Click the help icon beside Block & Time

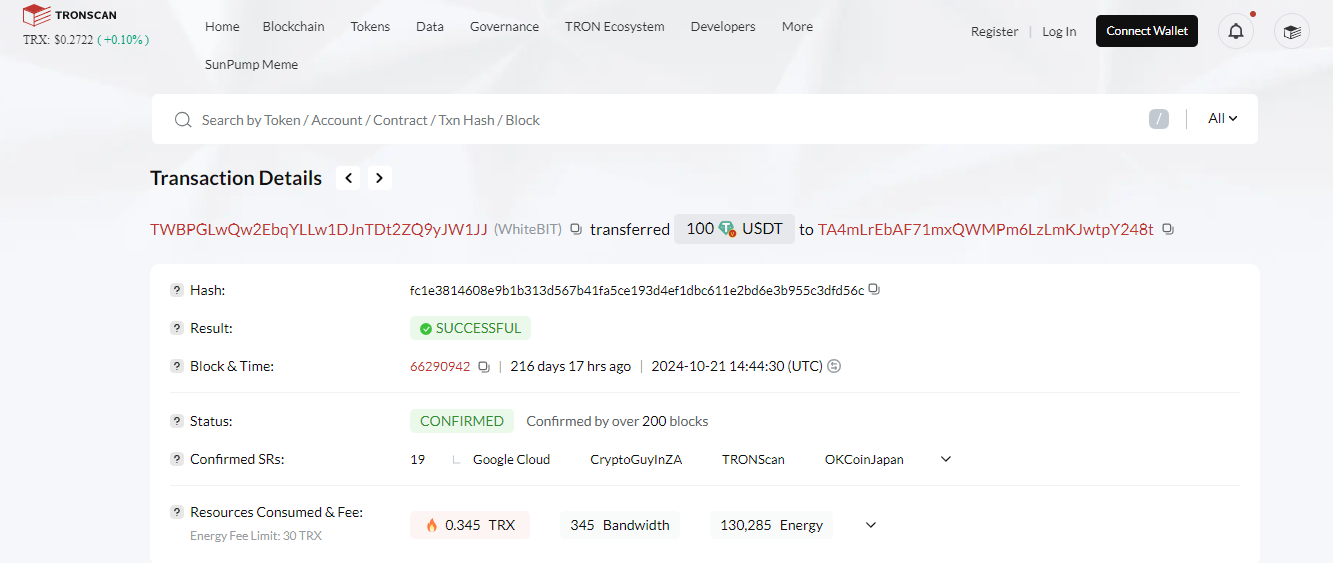click(x=177, y=366)
